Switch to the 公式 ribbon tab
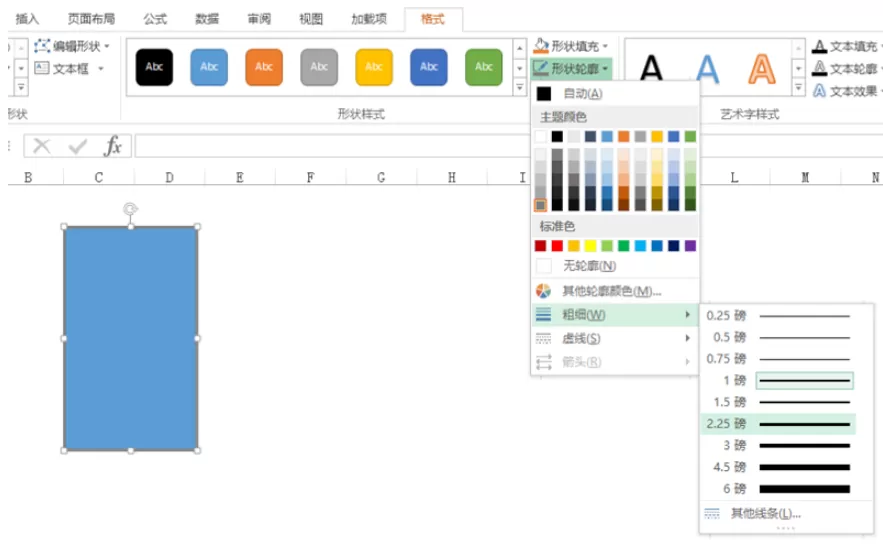 click(x=155, y=19)
